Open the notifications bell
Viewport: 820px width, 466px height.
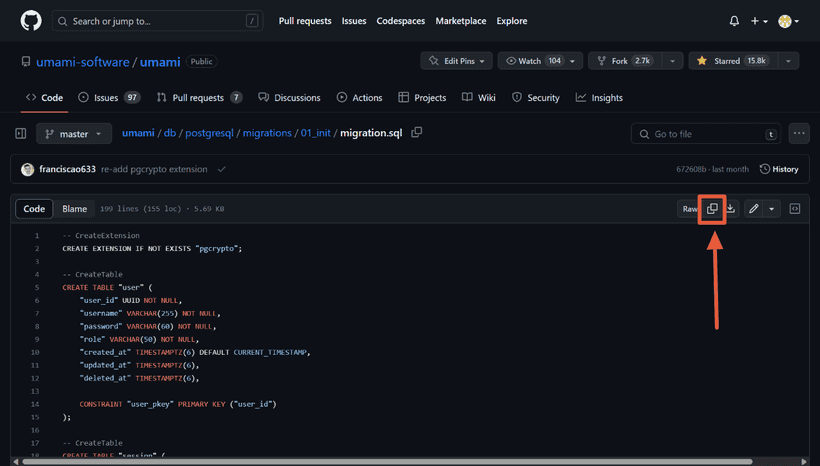[734, 21]
